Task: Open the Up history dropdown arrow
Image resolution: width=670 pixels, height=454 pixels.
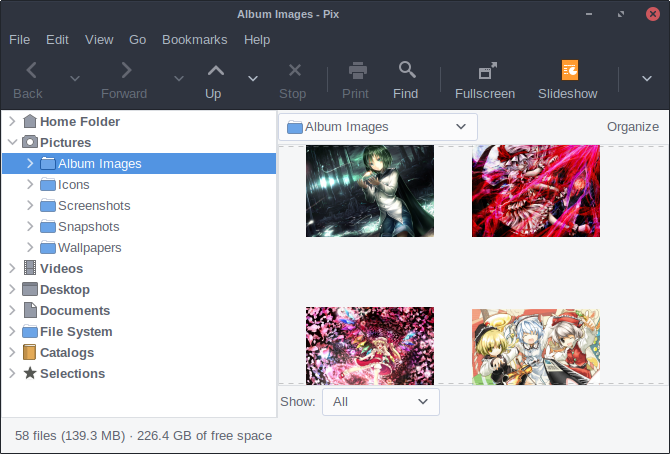Action: (x=253, y=78)
